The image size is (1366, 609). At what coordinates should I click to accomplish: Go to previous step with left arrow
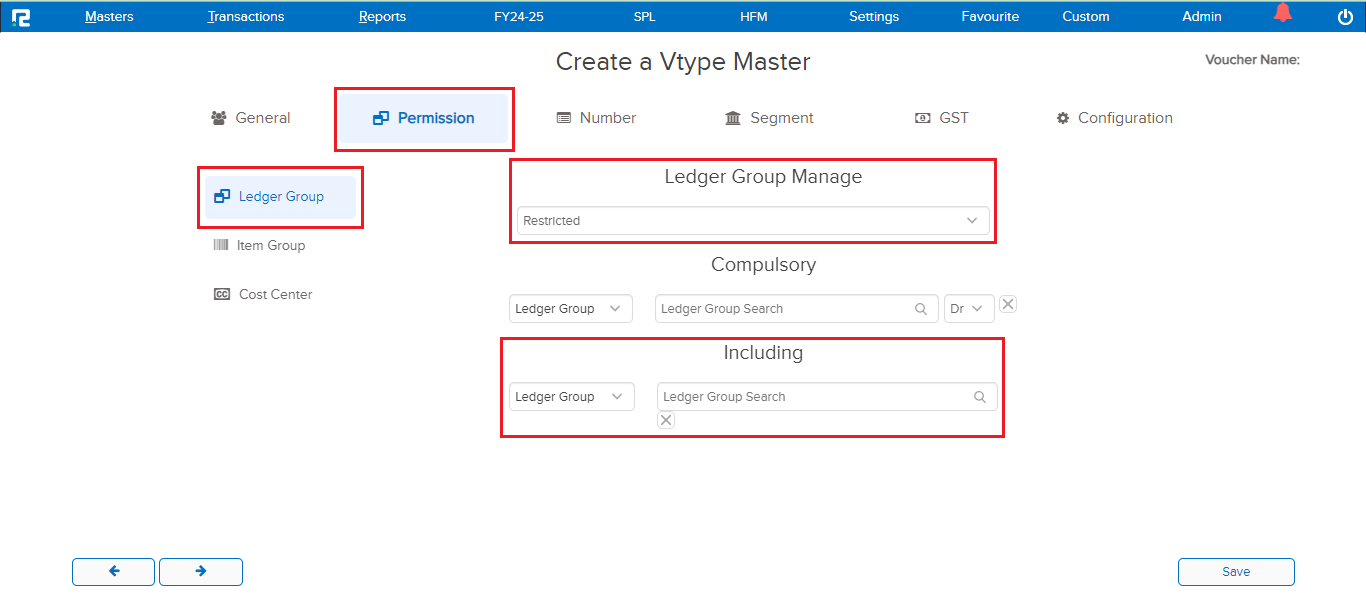tap(113, 571)
